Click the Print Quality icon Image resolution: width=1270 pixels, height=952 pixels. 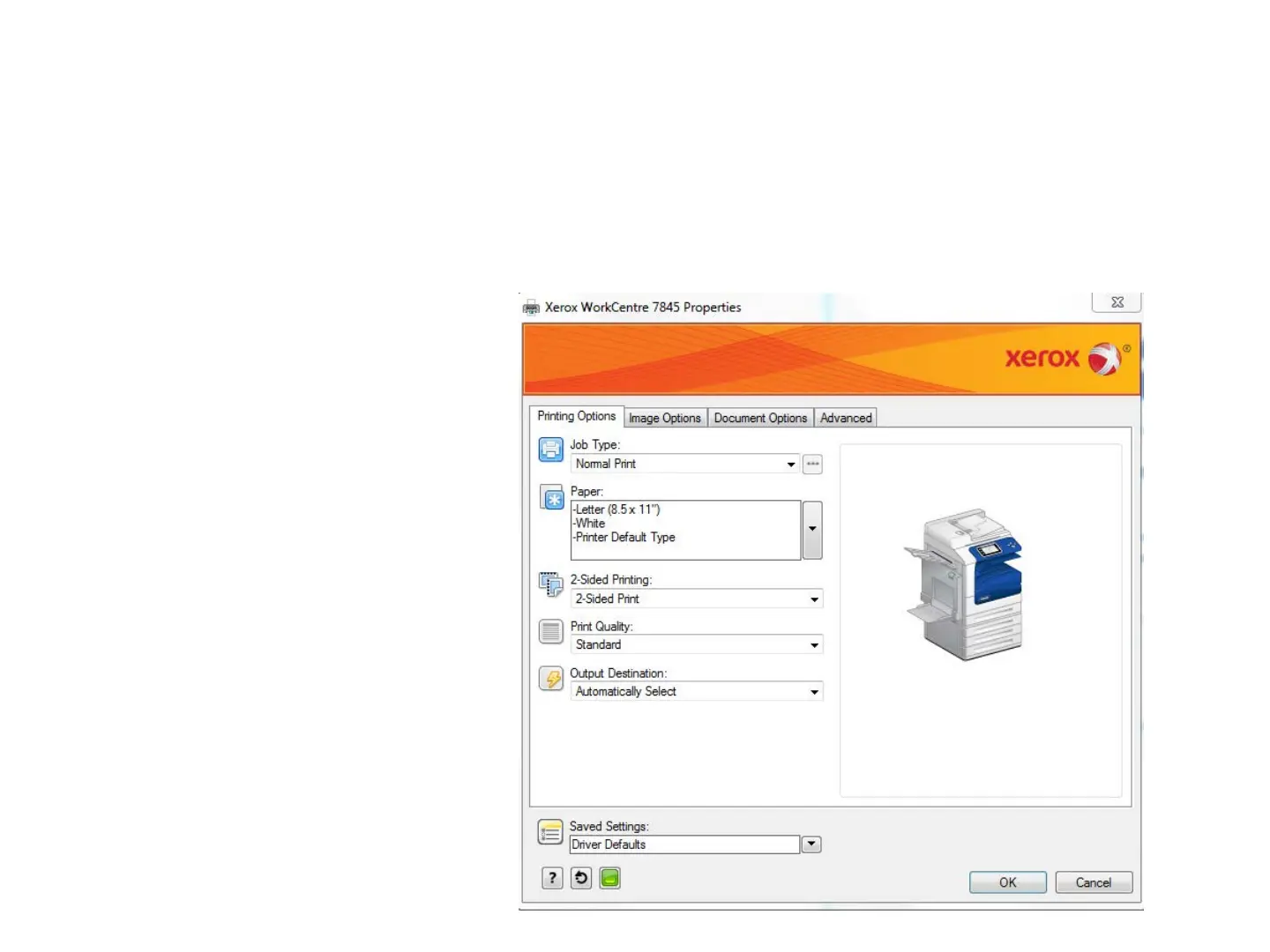click(550, 631)
